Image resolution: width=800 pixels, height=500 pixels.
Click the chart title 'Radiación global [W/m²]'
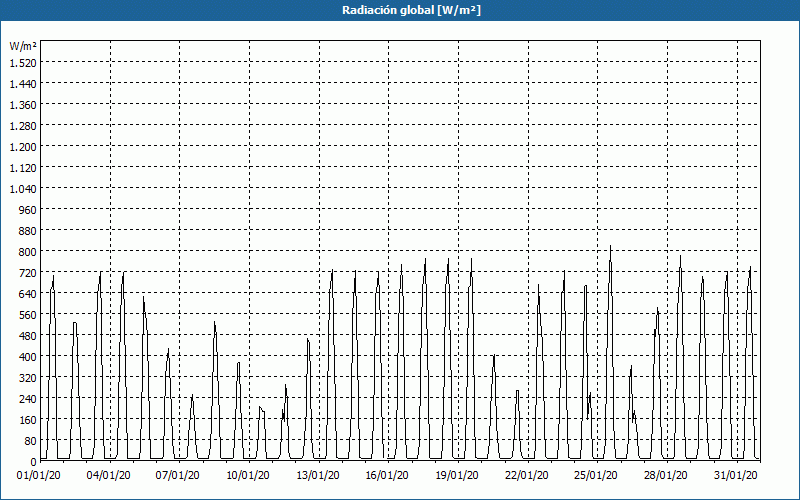(411, 10)
